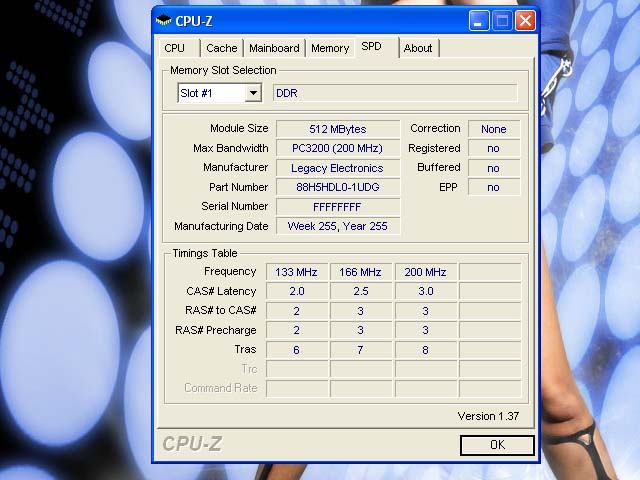Click the Timings Table group title
640x480 pixels.
click(x=205, y=253)
